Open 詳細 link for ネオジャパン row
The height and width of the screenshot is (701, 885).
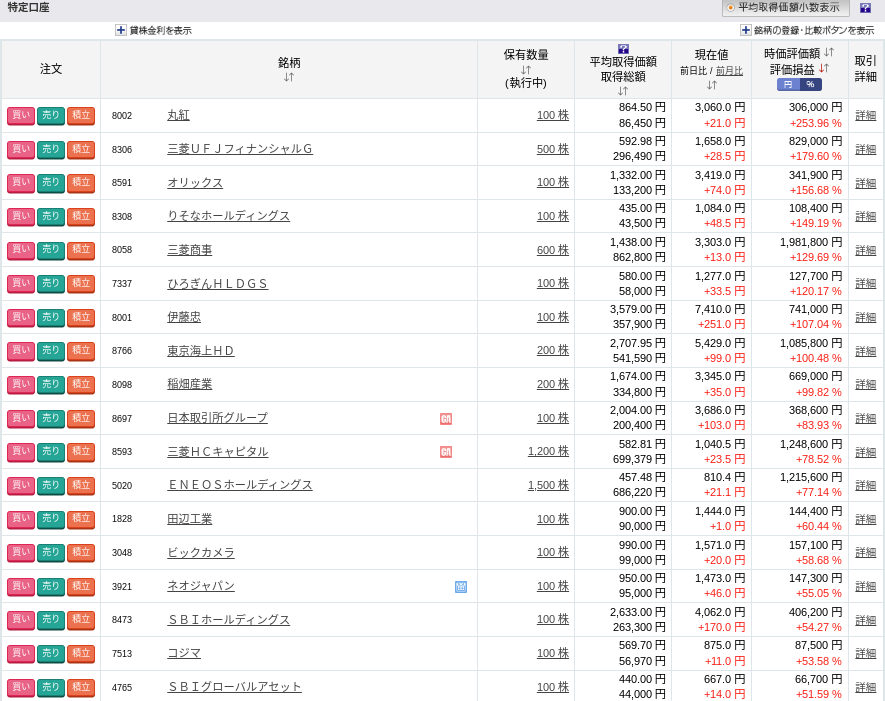pos(866,587)
